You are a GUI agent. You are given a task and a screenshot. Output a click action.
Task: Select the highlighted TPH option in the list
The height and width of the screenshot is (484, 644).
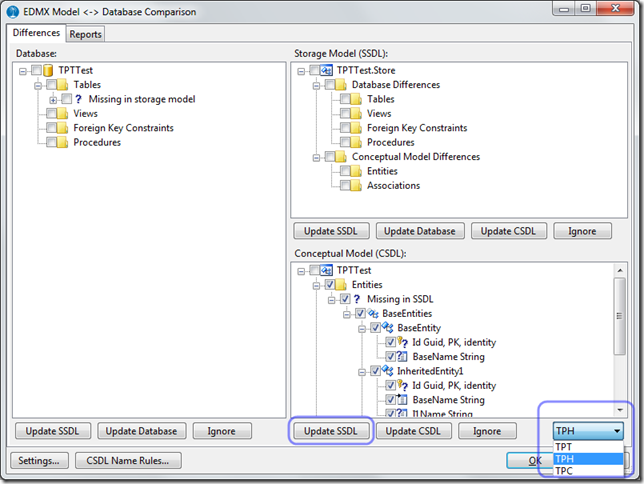[588, 459]
